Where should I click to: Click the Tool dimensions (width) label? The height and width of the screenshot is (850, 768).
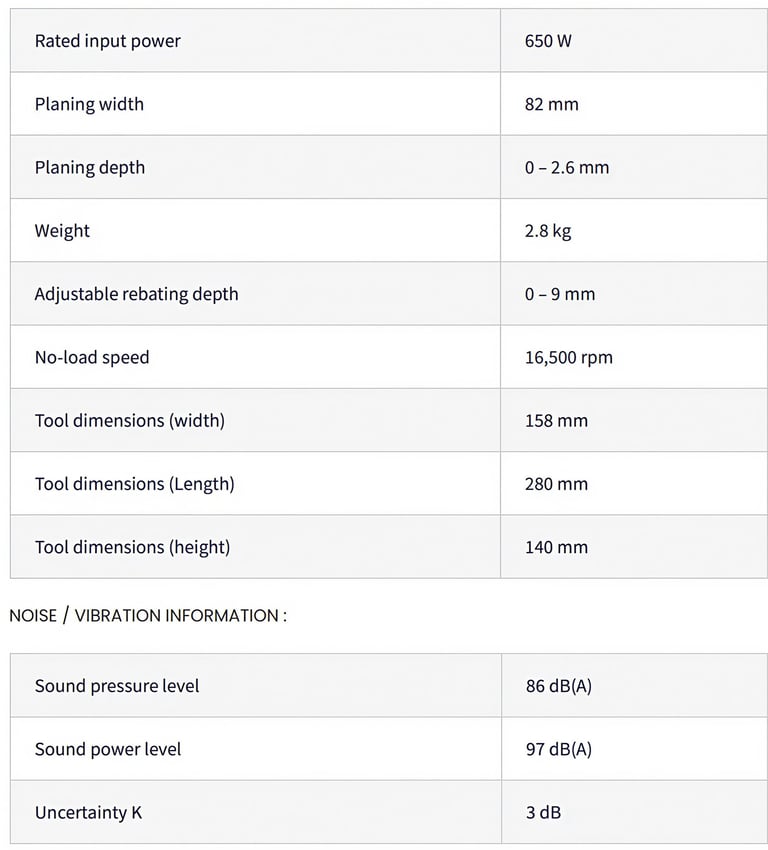[x=130, y=420]
